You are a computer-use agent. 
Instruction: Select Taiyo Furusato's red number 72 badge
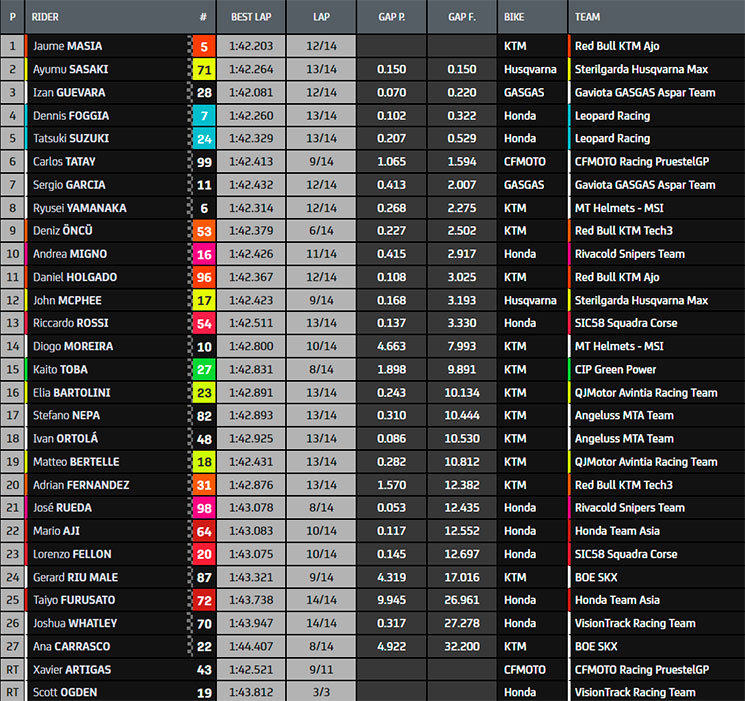click(203, 600)
